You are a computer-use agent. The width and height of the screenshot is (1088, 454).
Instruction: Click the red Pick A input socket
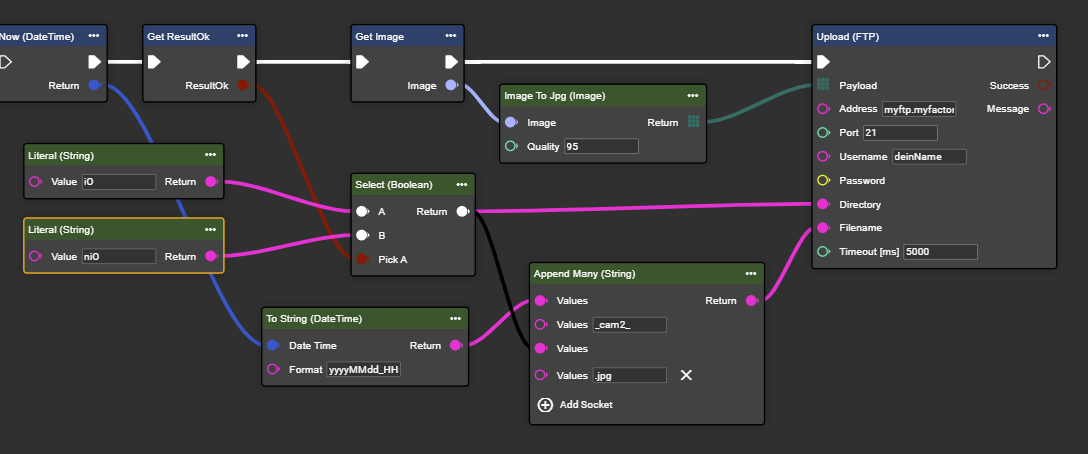click(362, 259)
